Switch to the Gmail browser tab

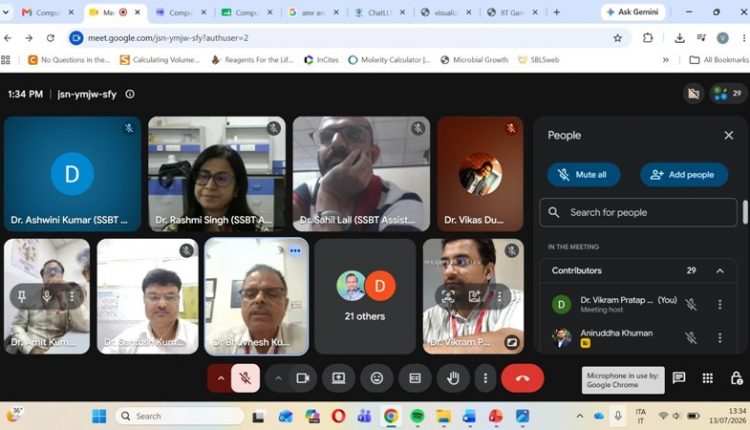pyautogui.click(x=48, y=12)
